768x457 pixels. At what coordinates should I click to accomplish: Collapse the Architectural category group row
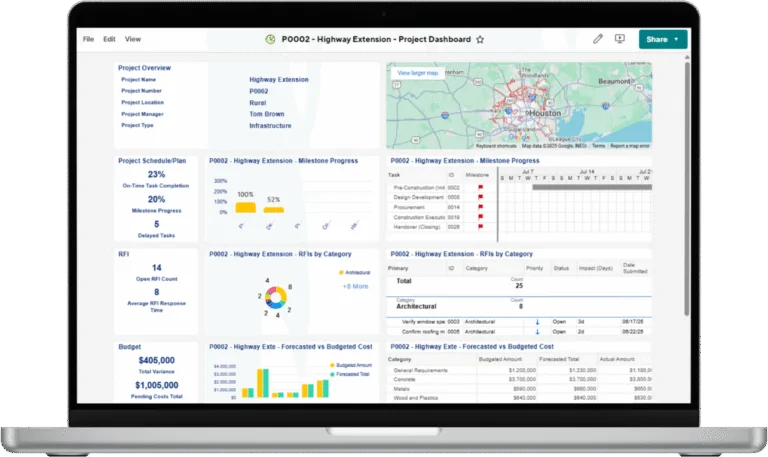(x=428, y=304)
